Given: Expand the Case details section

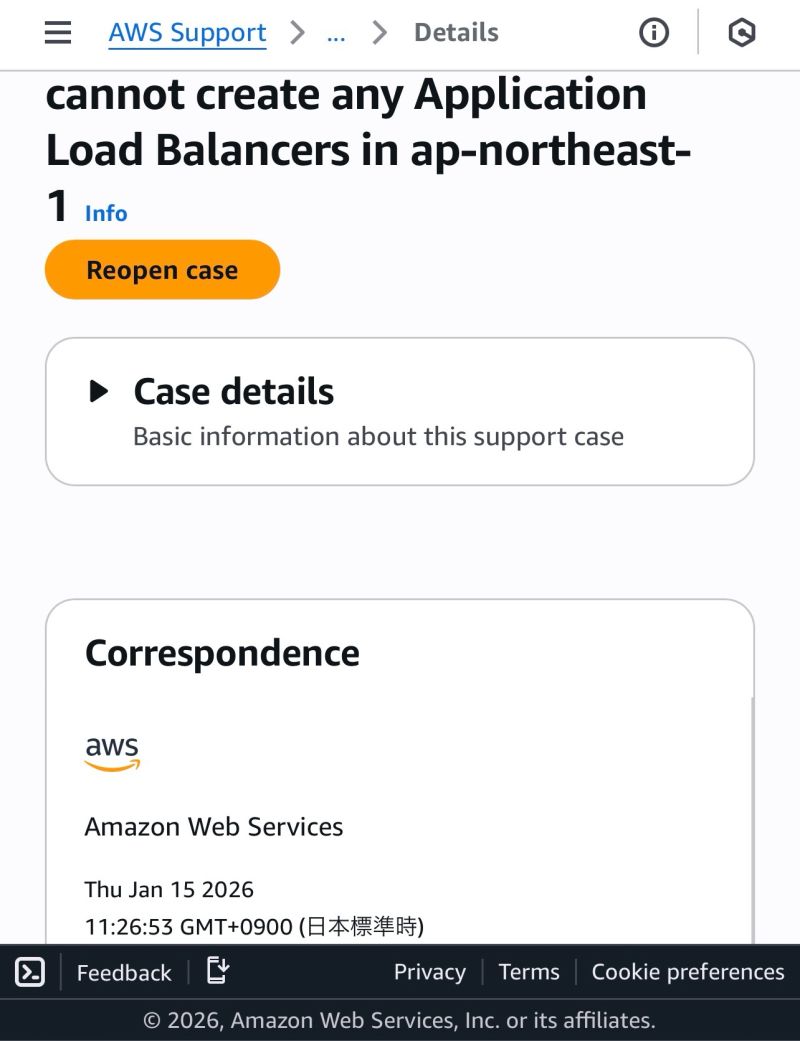Looking at the screenshot, I should (x=233, y=391).
